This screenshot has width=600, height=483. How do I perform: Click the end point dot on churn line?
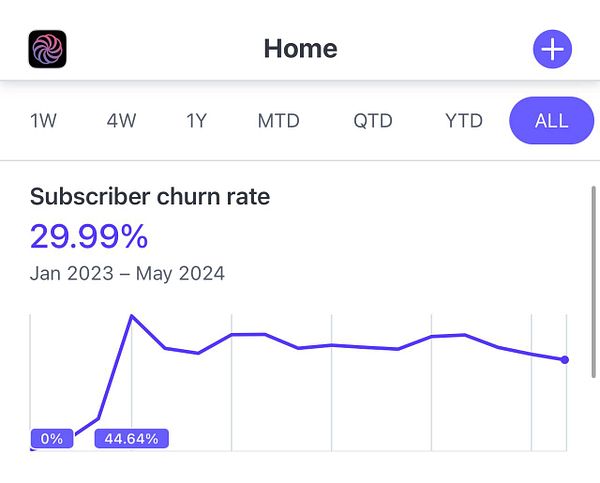click(x=564, y=359)
